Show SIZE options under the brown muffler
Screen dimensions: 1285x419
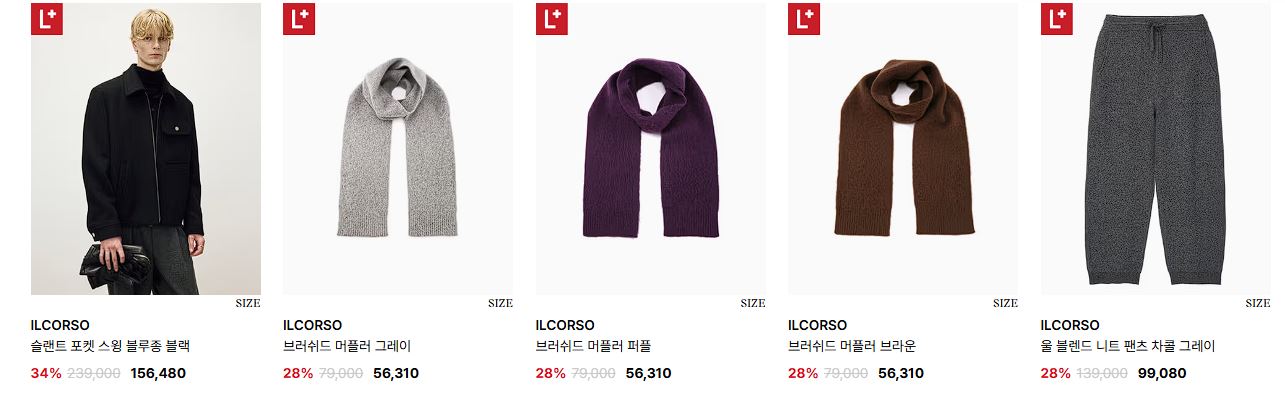(x=1005, y=303)
